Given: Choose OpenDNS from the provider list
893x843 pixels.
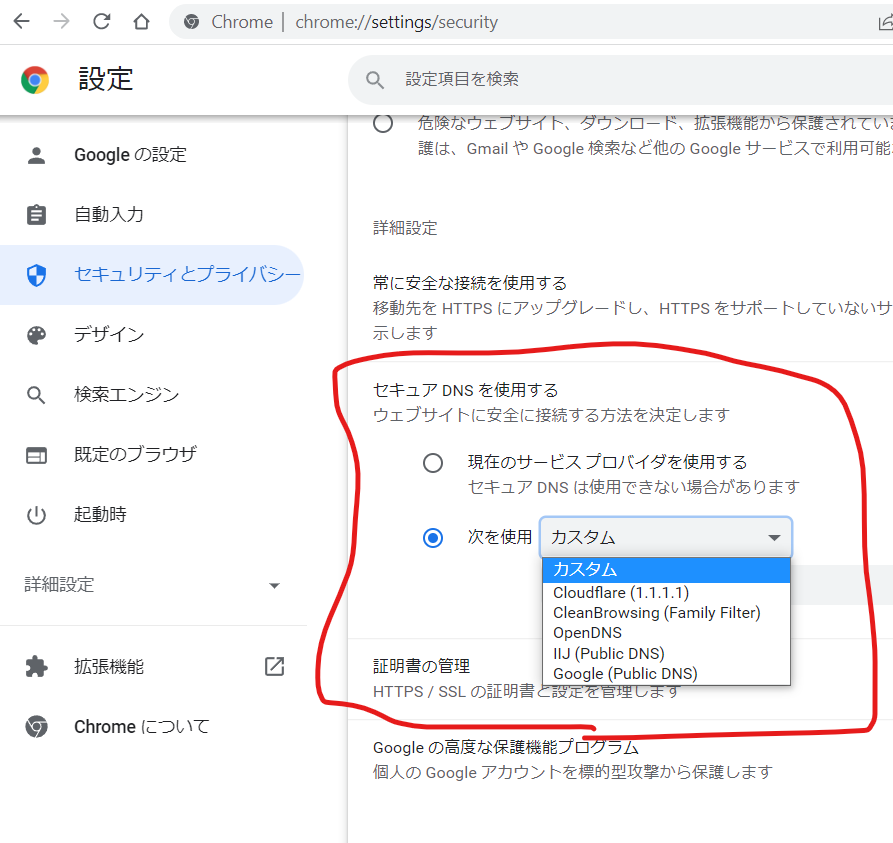Looking at the screenshot, I should click(x=666, y=633).
